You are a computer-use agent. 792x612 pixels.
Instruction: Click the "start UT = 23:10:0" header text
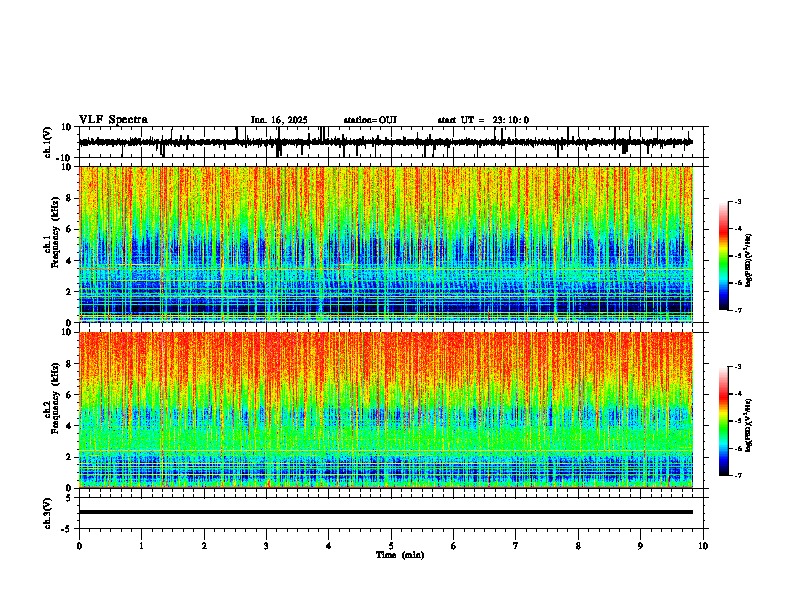coord(483,120)
